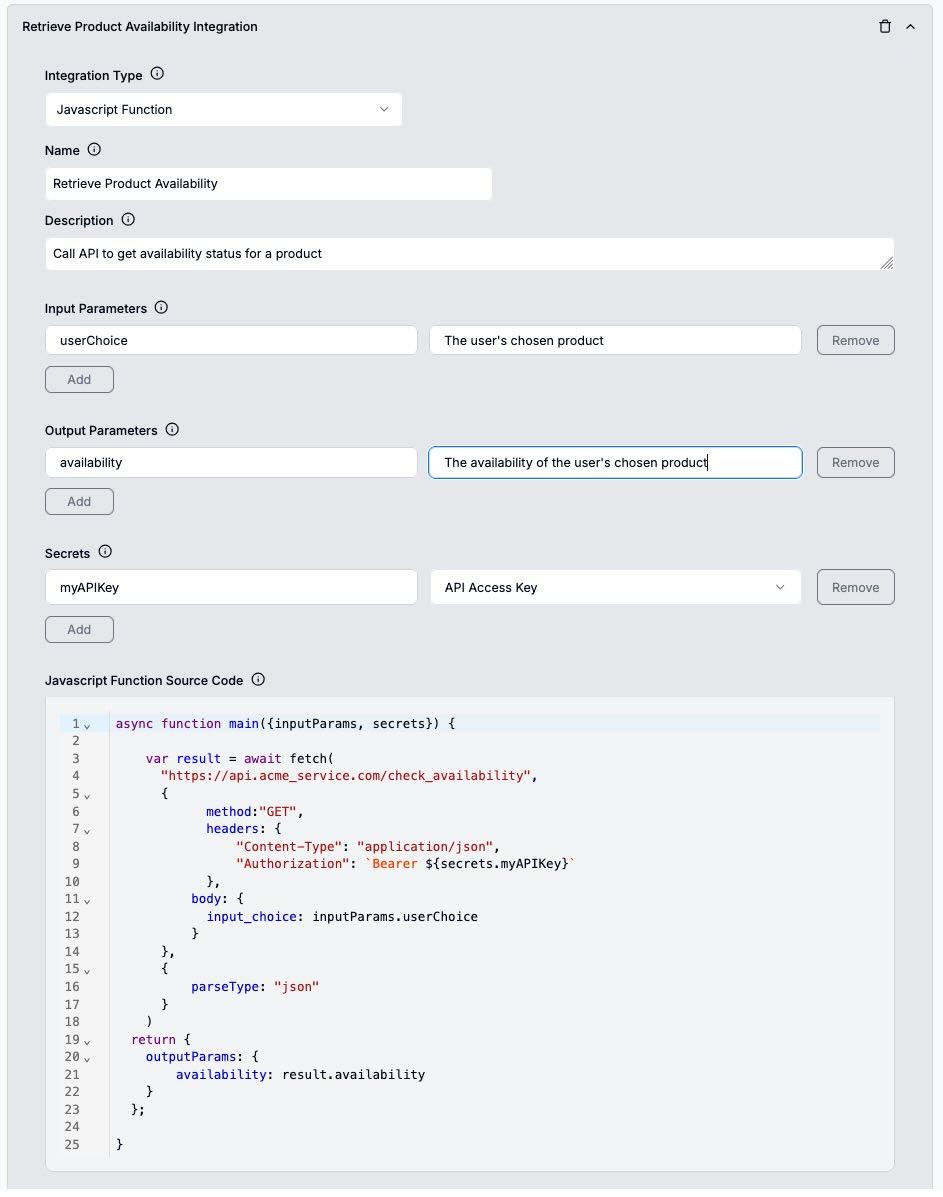Click the userChoice parameter name field
This screenshot has height=1197, width=943.
click(231, 340)
